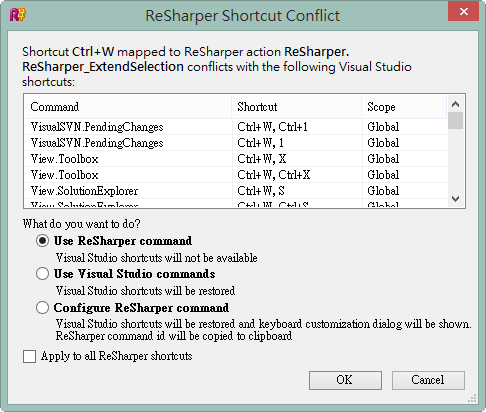Select the View.Toolbox Ctrl+W, X row
Viewport: 486px width, 412px height.
(236, 159)
